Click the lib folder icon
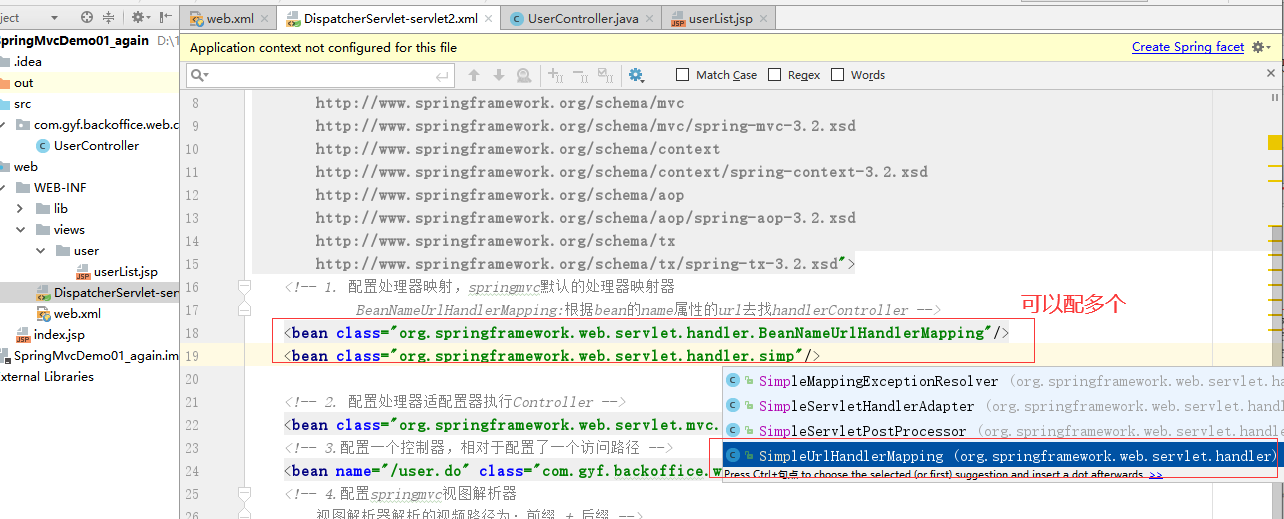Screen dimensions: 1284x519 pos(43,209)
